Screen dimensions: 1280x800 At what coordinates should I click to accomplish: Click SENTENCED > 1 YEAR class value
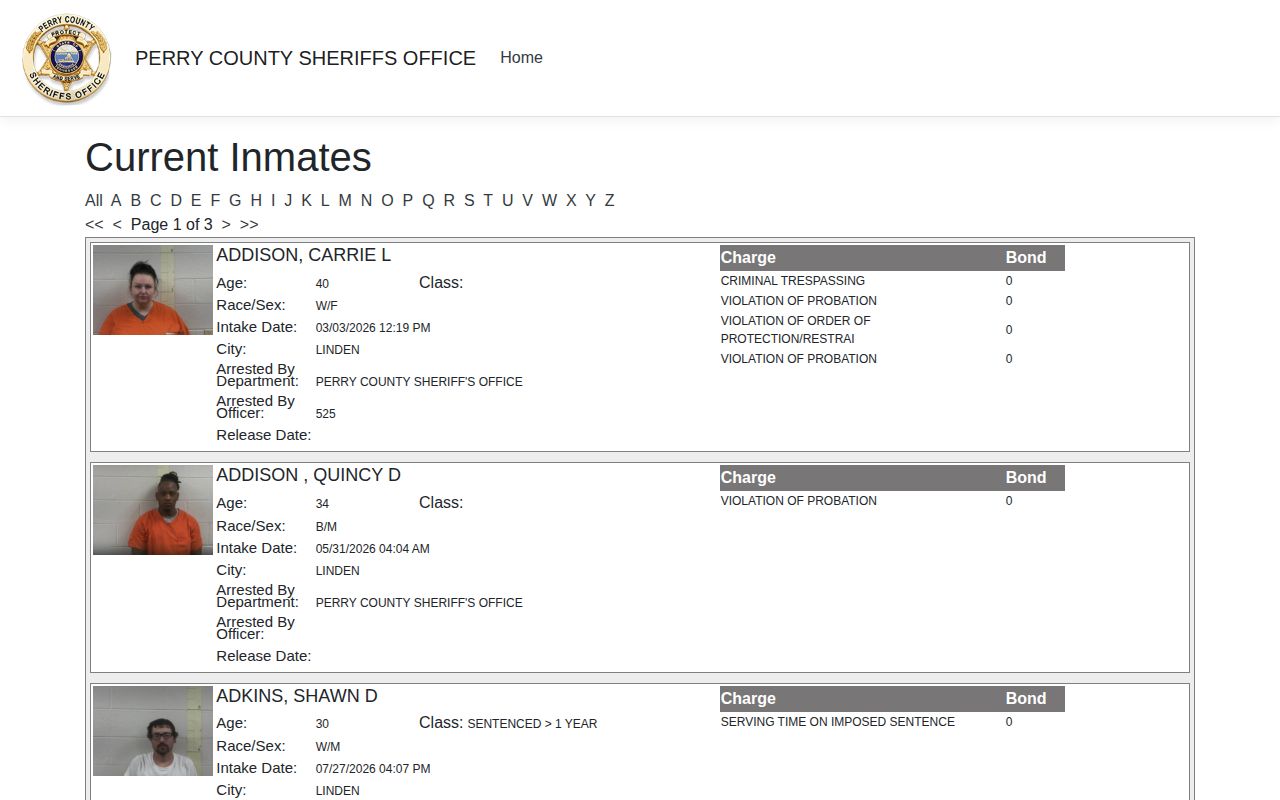(x=532, y=724)
